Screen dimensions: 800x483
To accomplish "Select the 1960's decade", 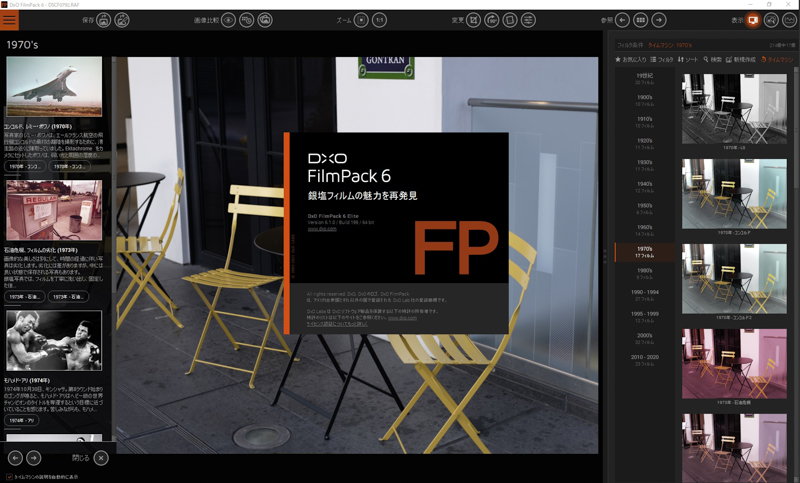I will (x=645, y=231).
